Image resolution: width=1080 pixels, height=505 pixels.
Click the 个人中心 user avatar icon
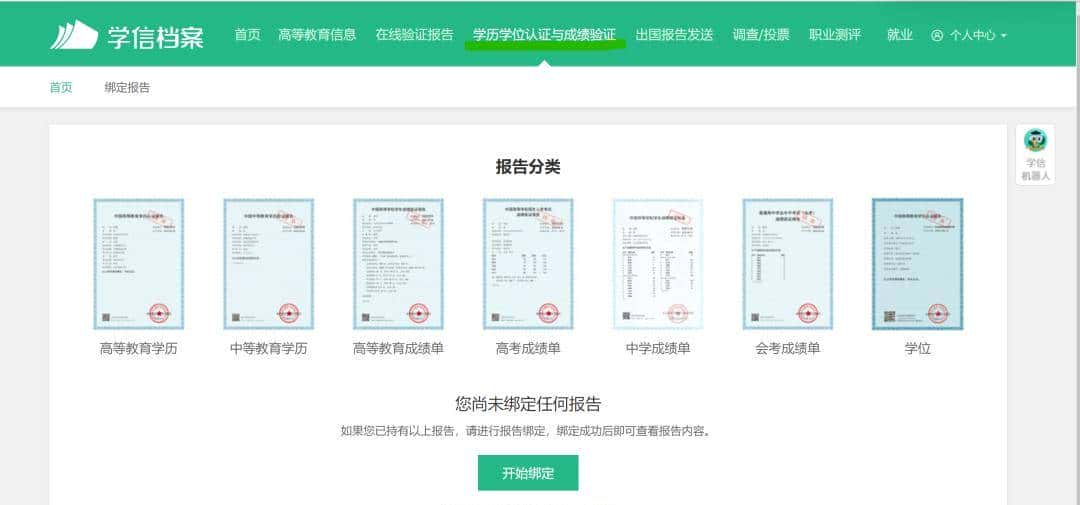pyautogui.click(x=937, y=36)
